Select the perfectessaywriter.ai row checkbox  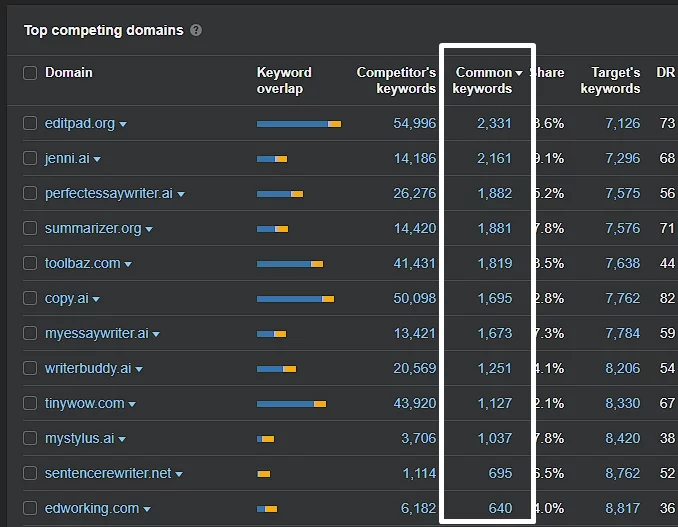click(x=30, y=193)
